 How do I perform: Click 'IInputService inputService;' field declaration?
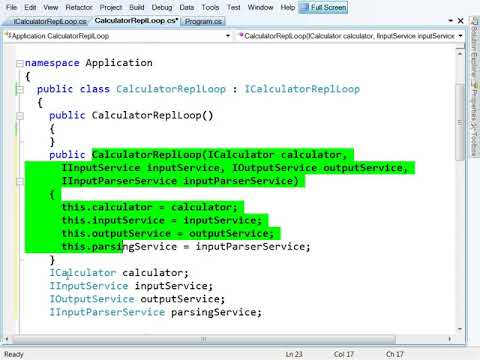point(131,286)
